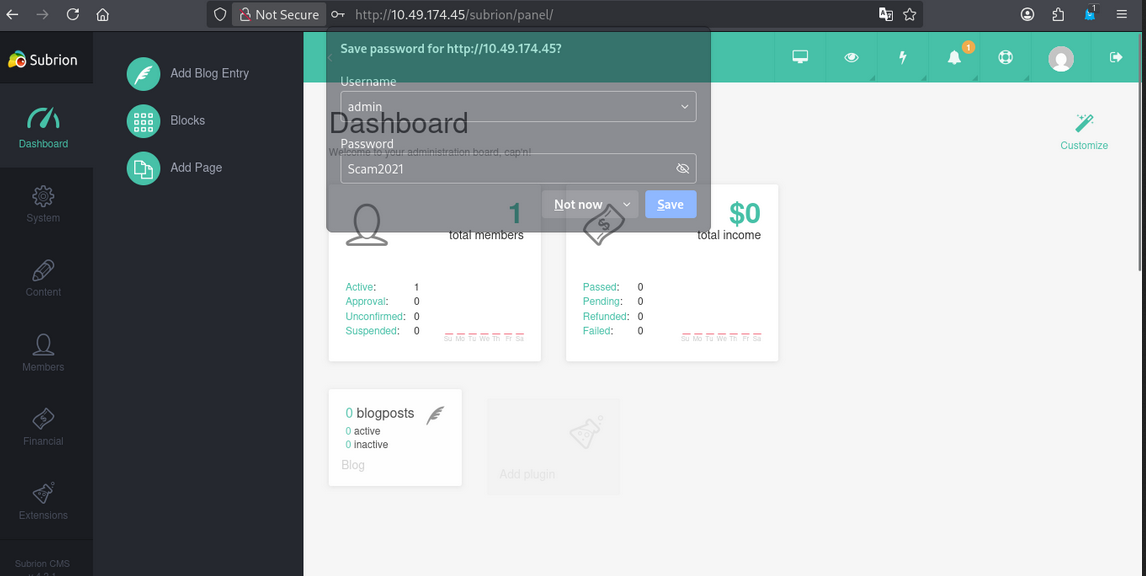Expand the username dropdown in save dialog
Image resolution: width=1146 pixels, height=576 pixels.
click(x=684, y=107)
